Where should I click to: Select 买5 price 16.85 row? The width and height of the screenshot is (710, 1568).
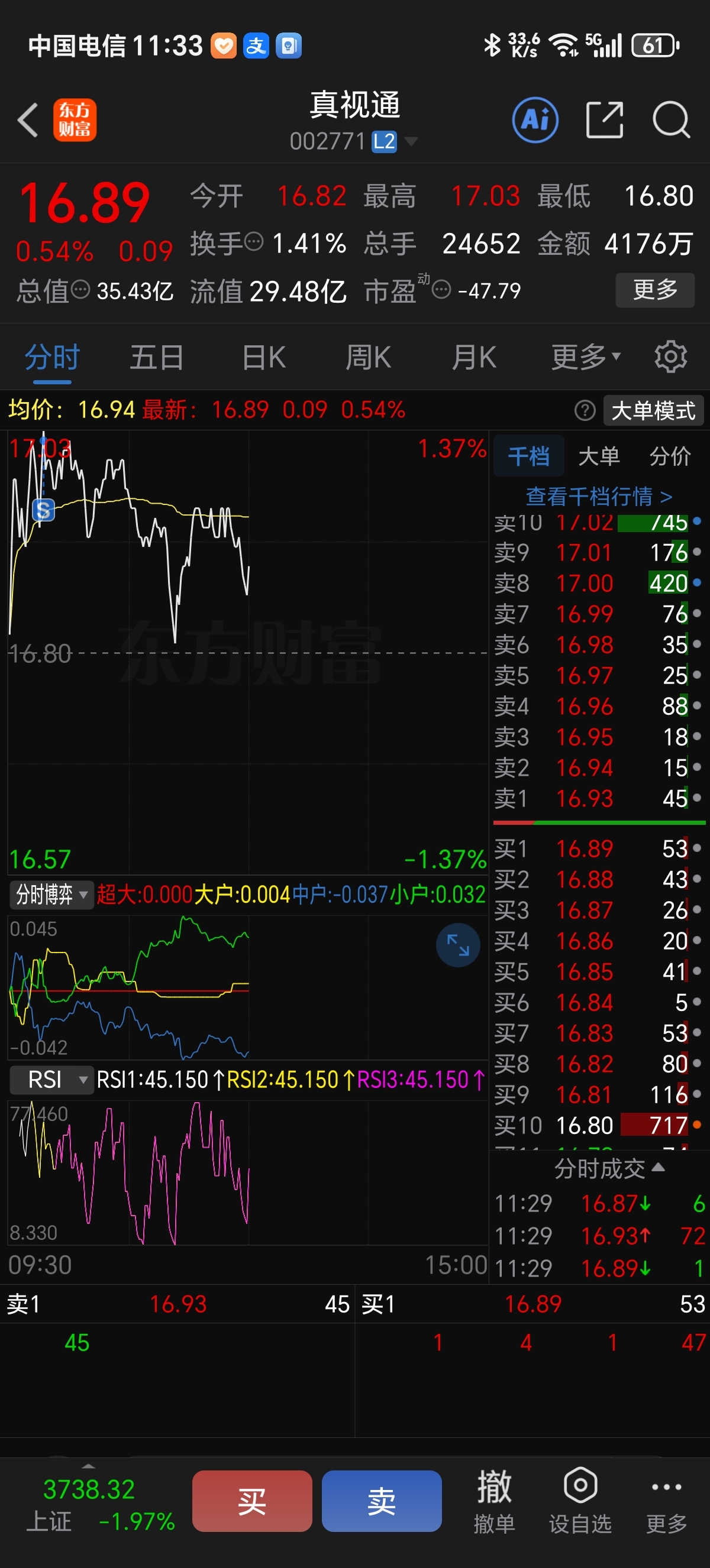pyautogui.click(x=599, y=971)
